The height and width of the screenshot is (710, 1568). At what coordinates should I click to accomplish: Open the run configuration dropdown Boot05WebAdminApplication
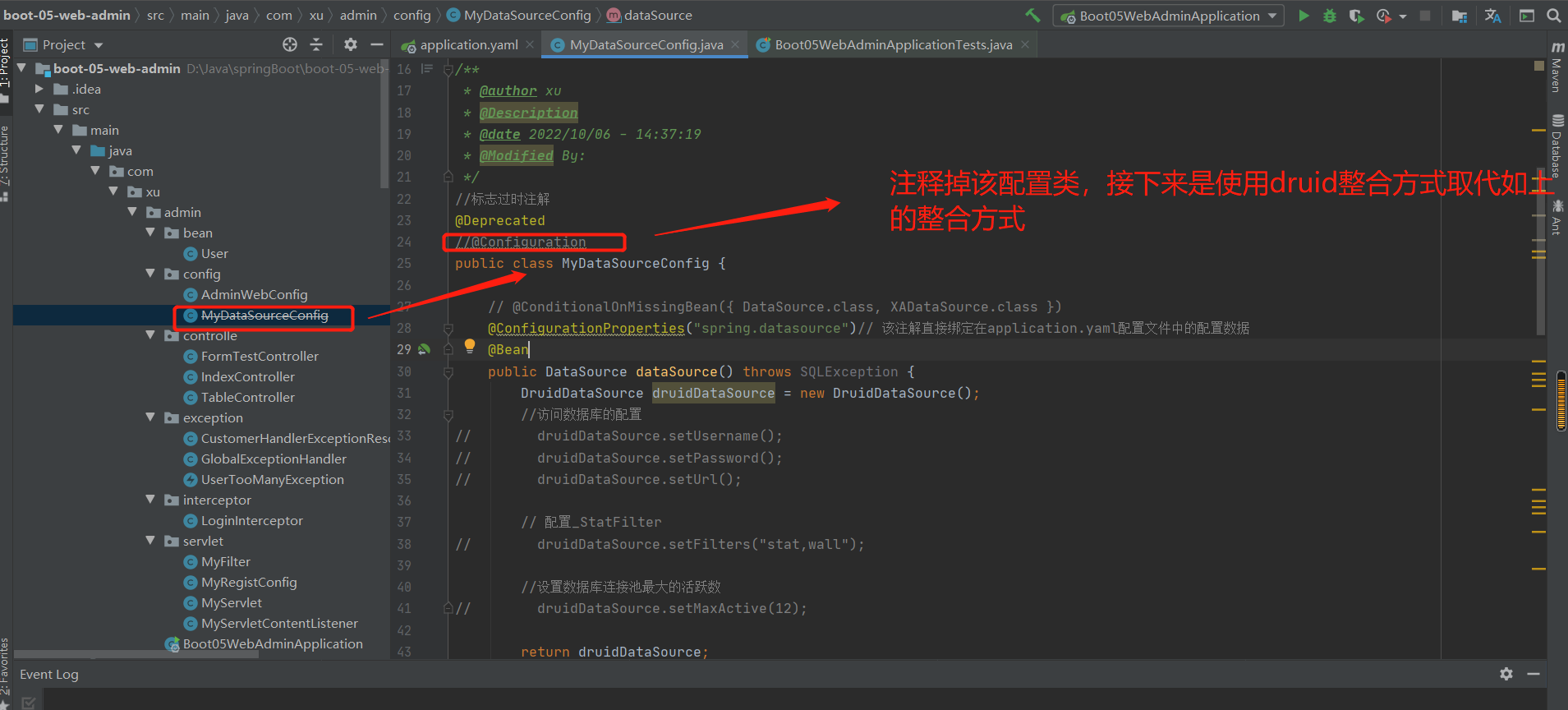pyautogui.click(x=1168, y=16)
